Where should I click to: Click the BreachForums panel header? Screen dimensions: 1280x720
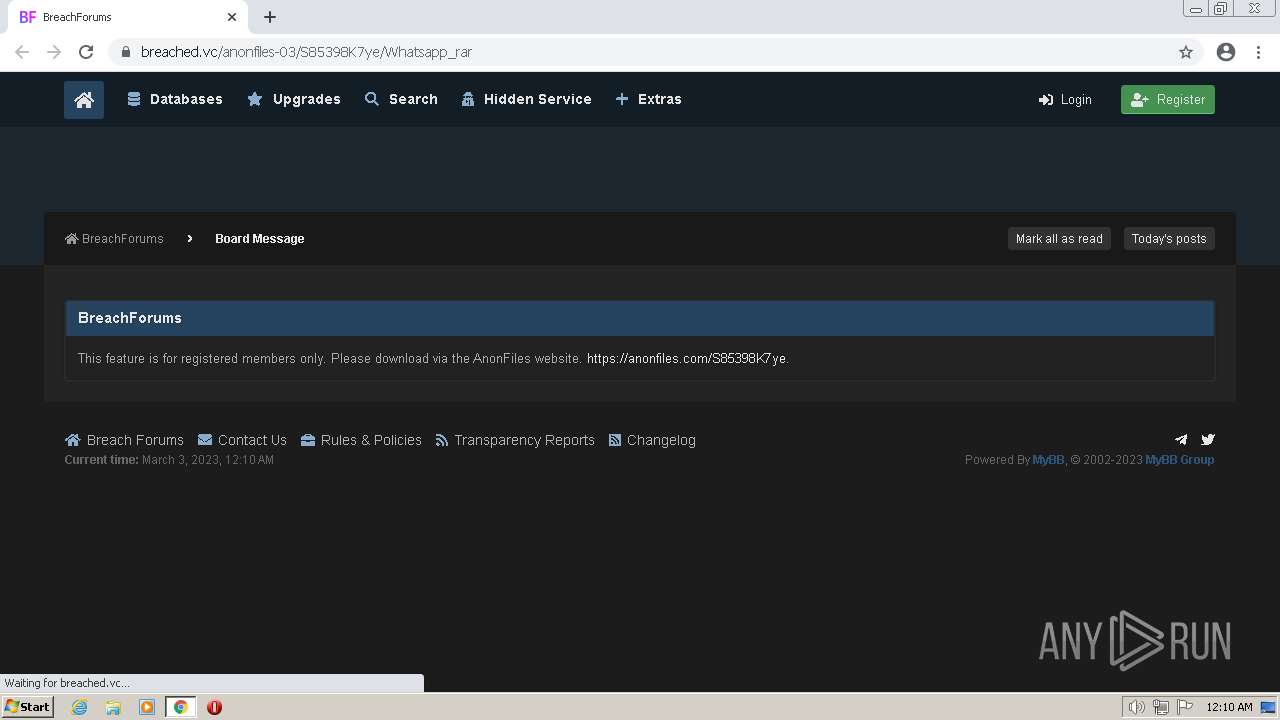click(640, 318)
